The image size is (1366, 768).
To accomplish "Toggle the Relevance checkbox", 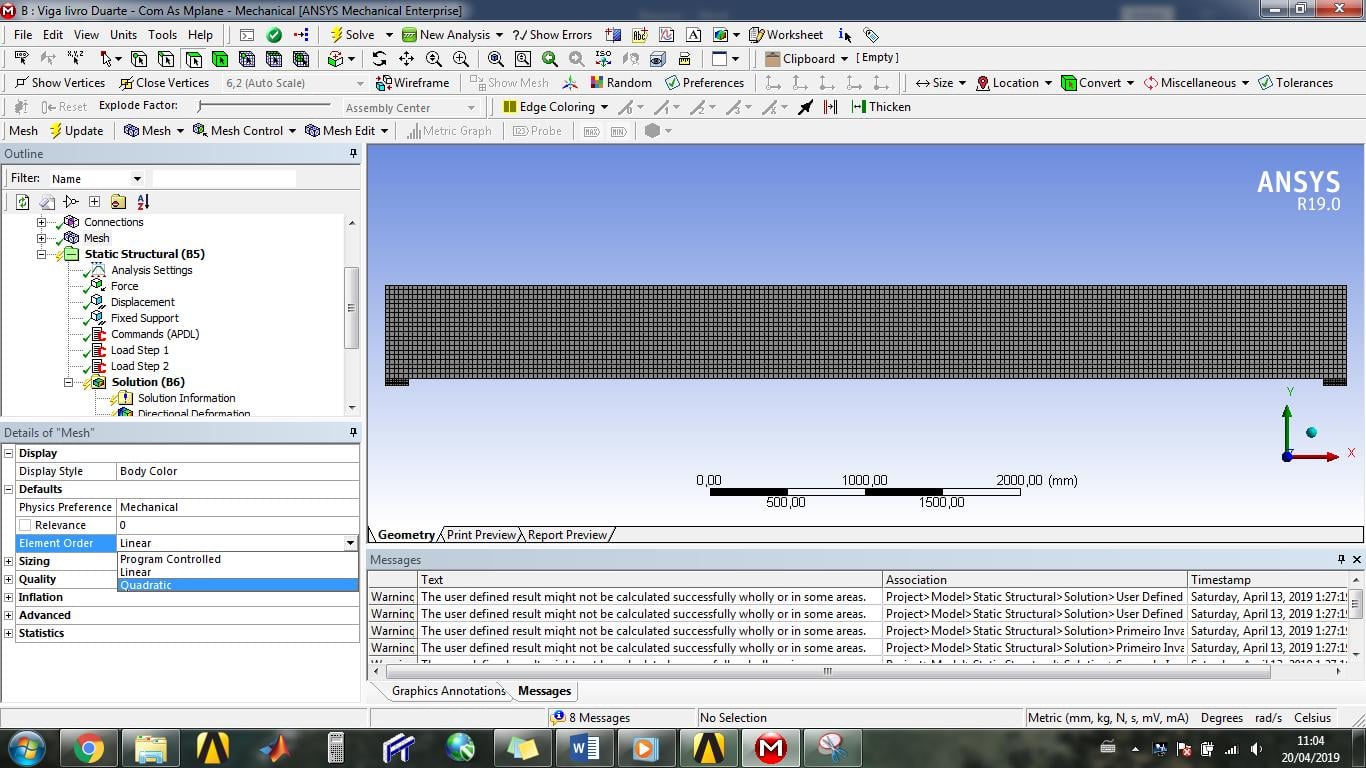I will (25, 525).
